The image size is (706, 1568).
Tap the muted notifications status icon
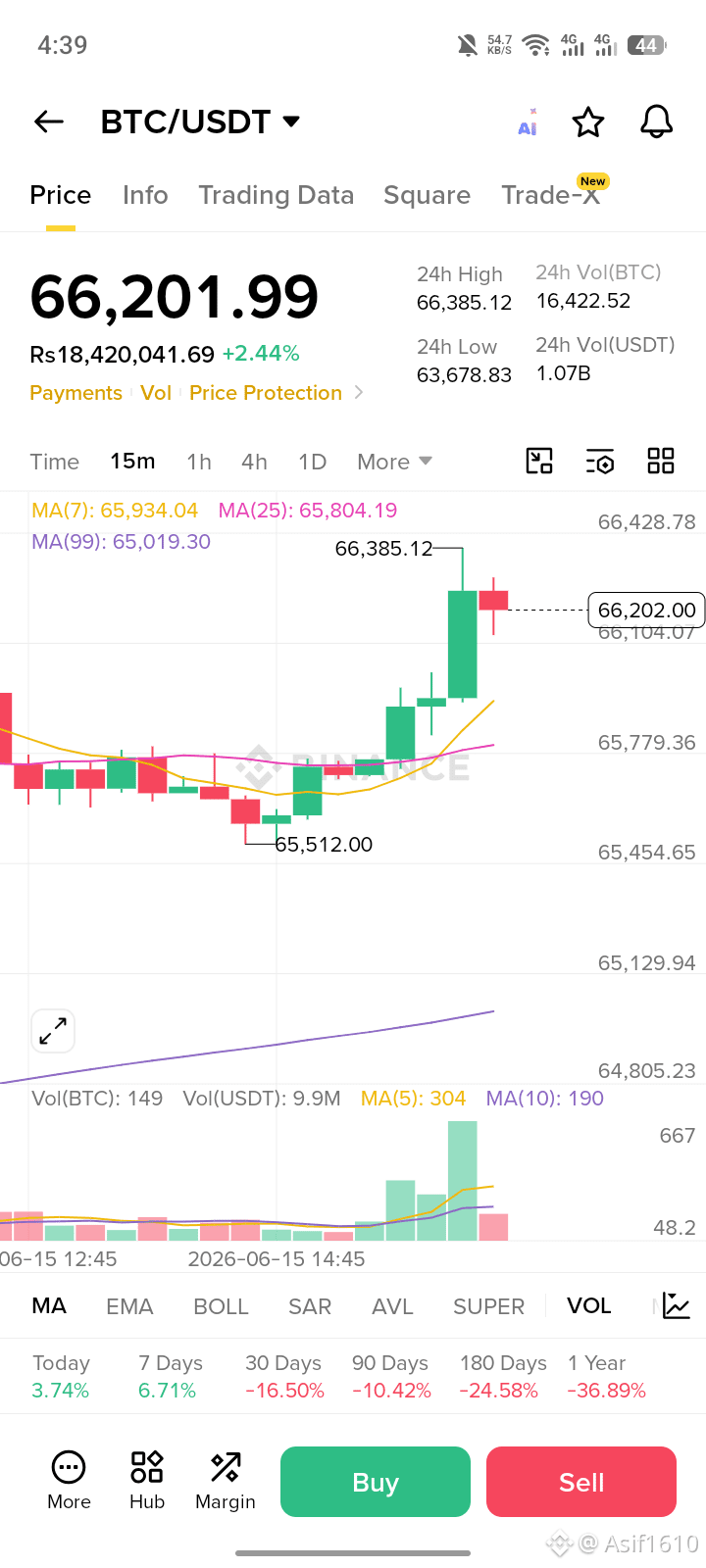[x=468, y=45]
